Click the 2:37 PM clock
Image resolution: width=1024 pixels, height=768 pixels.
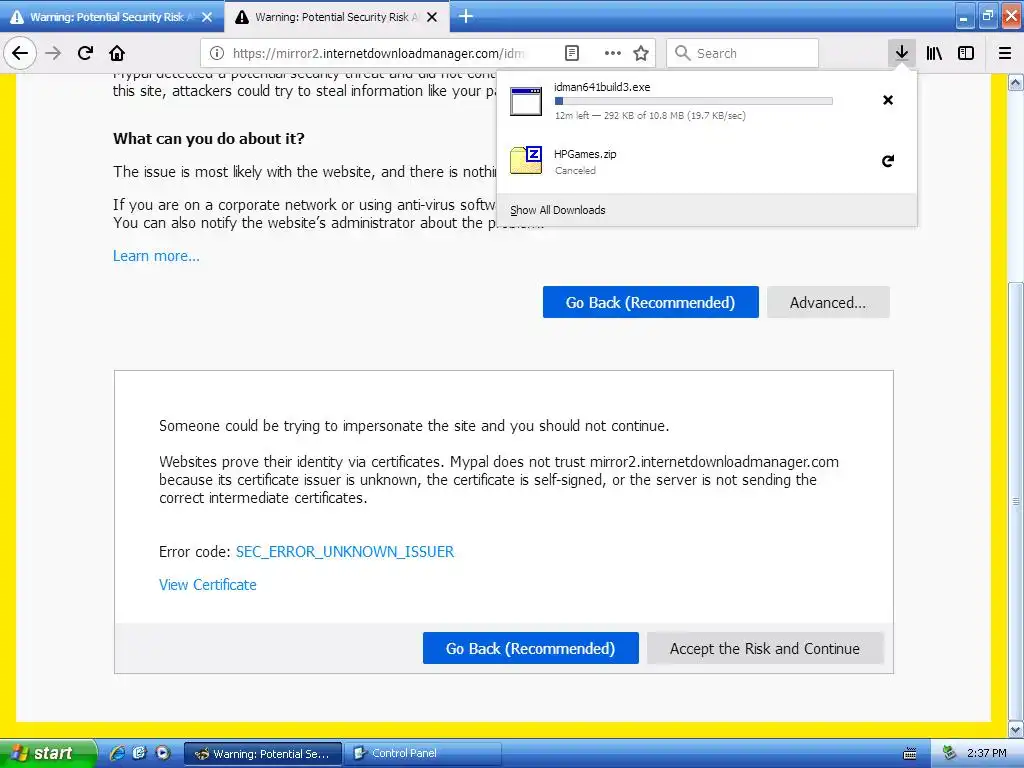987,753
